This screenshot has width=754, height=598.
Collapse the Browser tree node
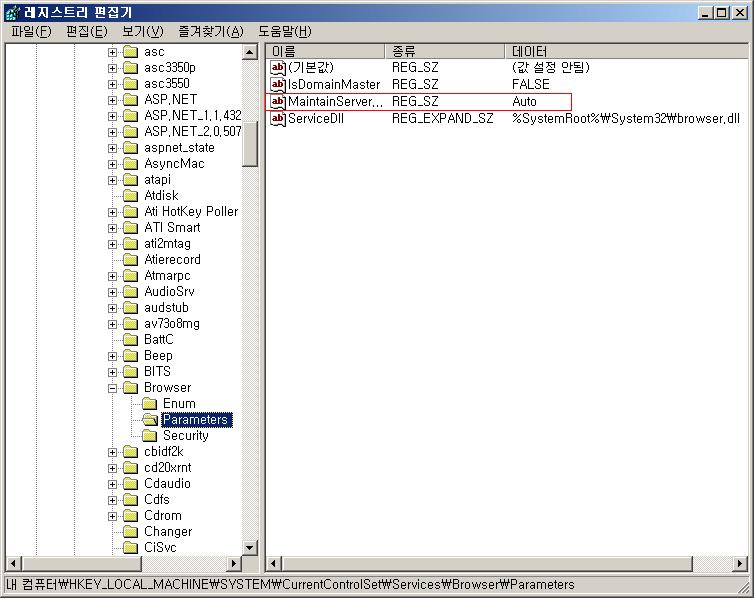tap(112, 388)
